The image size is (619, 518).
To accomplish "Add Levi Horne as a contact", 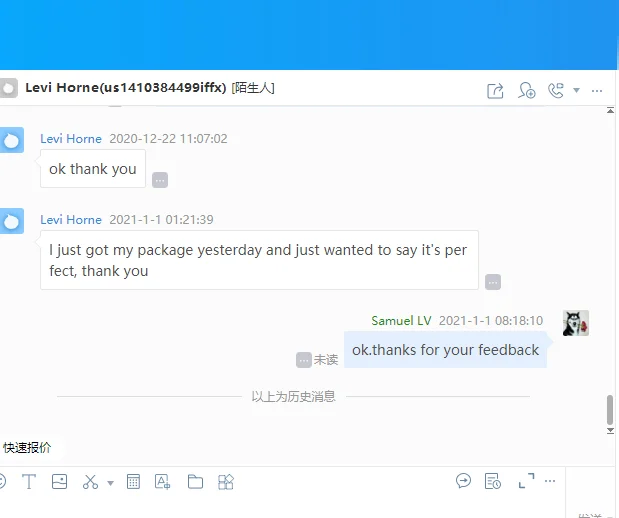I will (526, 90).
